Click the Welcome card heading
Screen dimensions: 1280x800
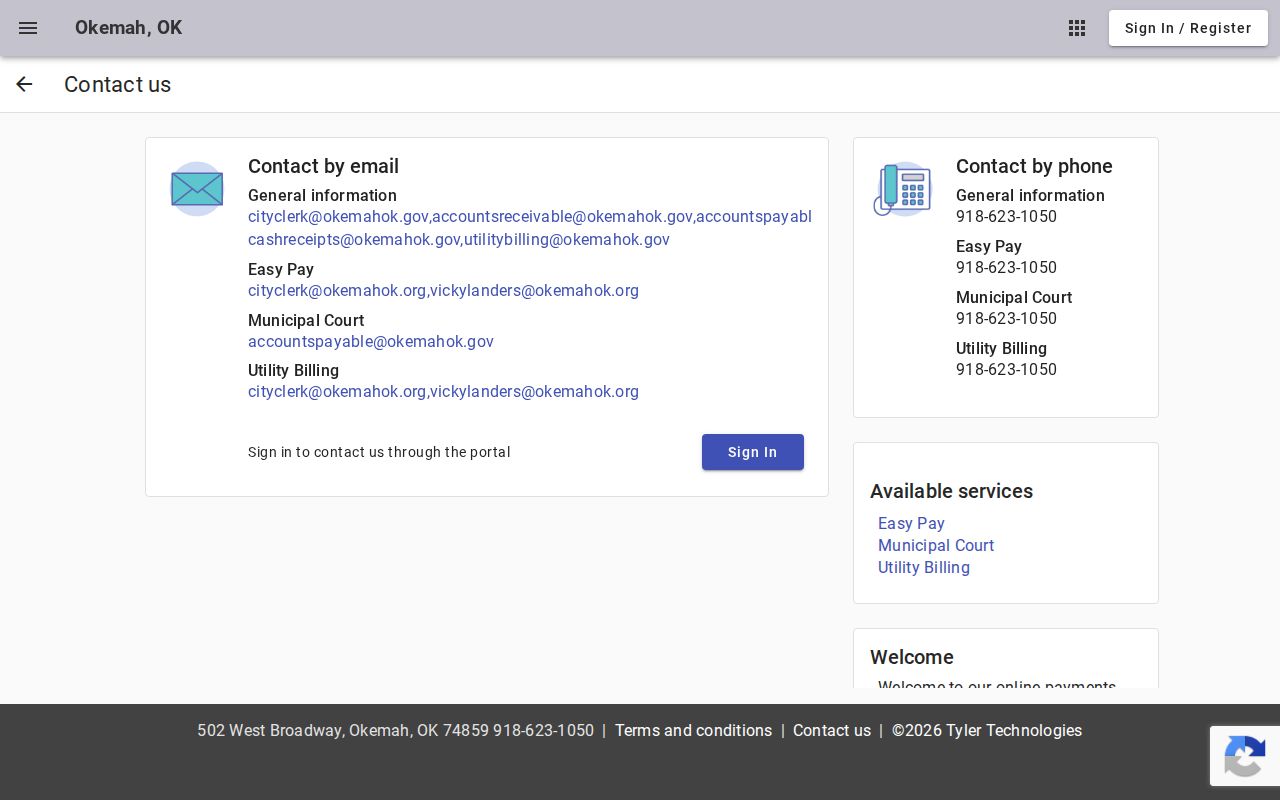(912, 657)
